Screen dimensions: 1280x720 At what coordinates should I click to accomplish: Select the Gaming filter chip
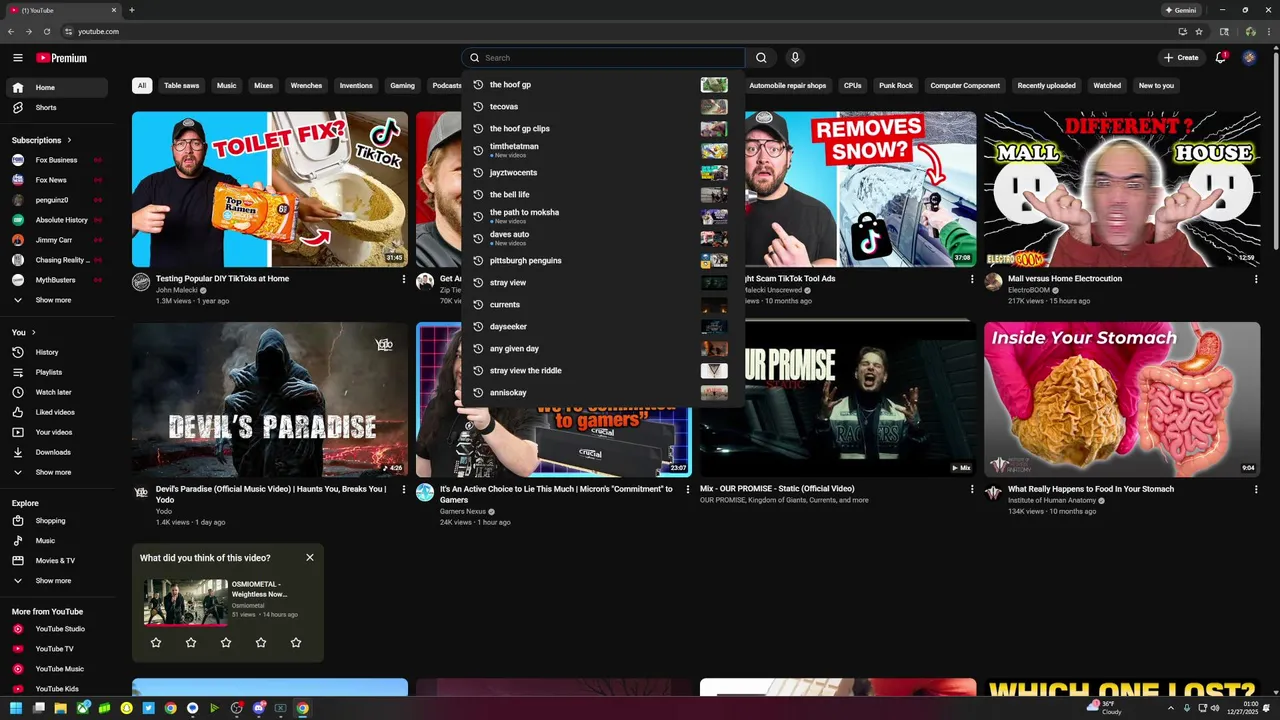pyautogui.click(x=402, y=86)
